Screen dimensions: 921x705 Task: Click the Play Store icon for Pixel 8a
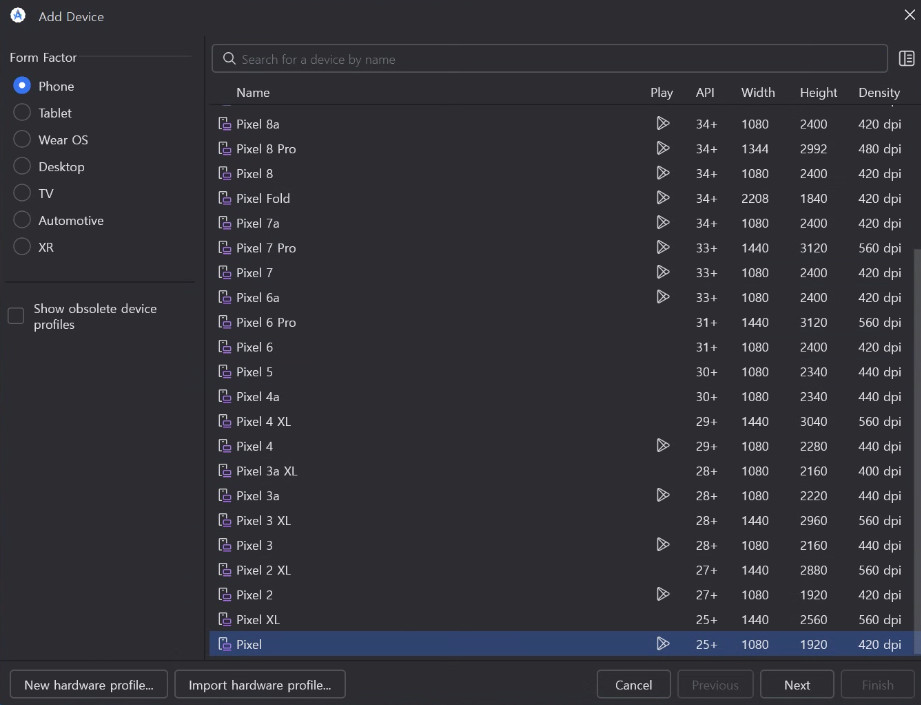(x=663, y=123)
